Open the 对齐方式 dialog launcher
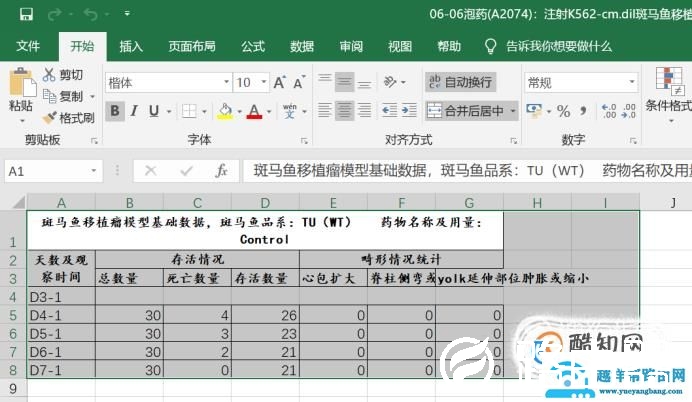 click(x=514, y=141)
